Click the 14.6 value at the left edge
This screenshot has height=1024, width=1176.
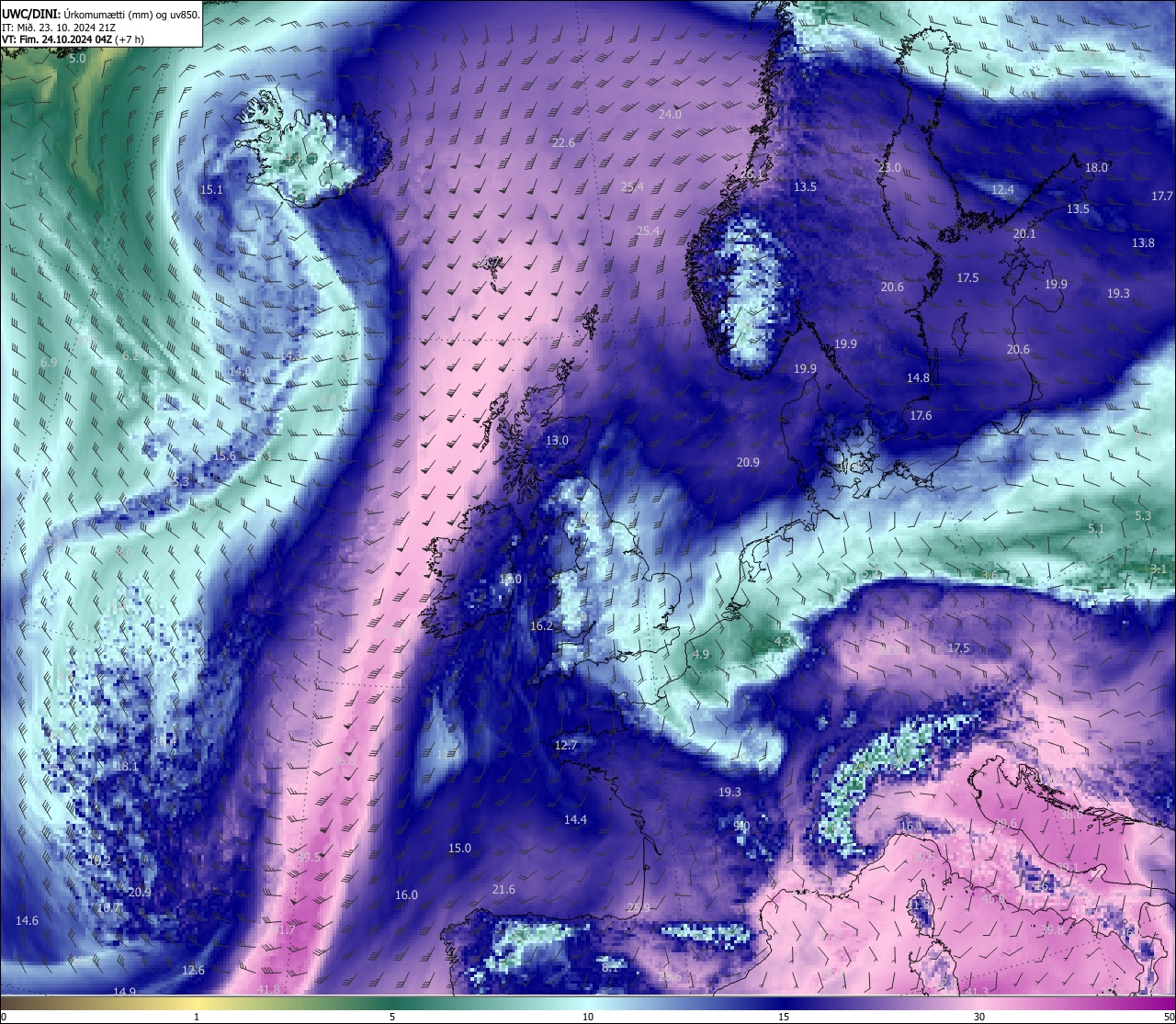(28, 921)
